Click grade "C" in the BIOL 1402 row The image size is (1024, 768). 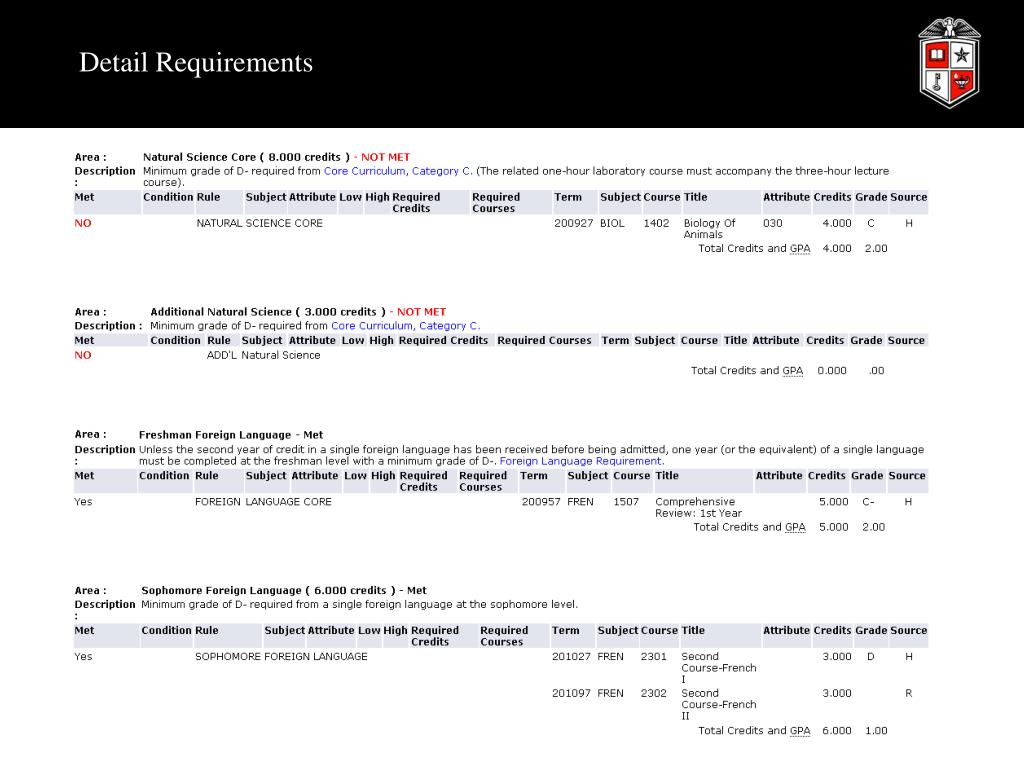pos(871,223)
